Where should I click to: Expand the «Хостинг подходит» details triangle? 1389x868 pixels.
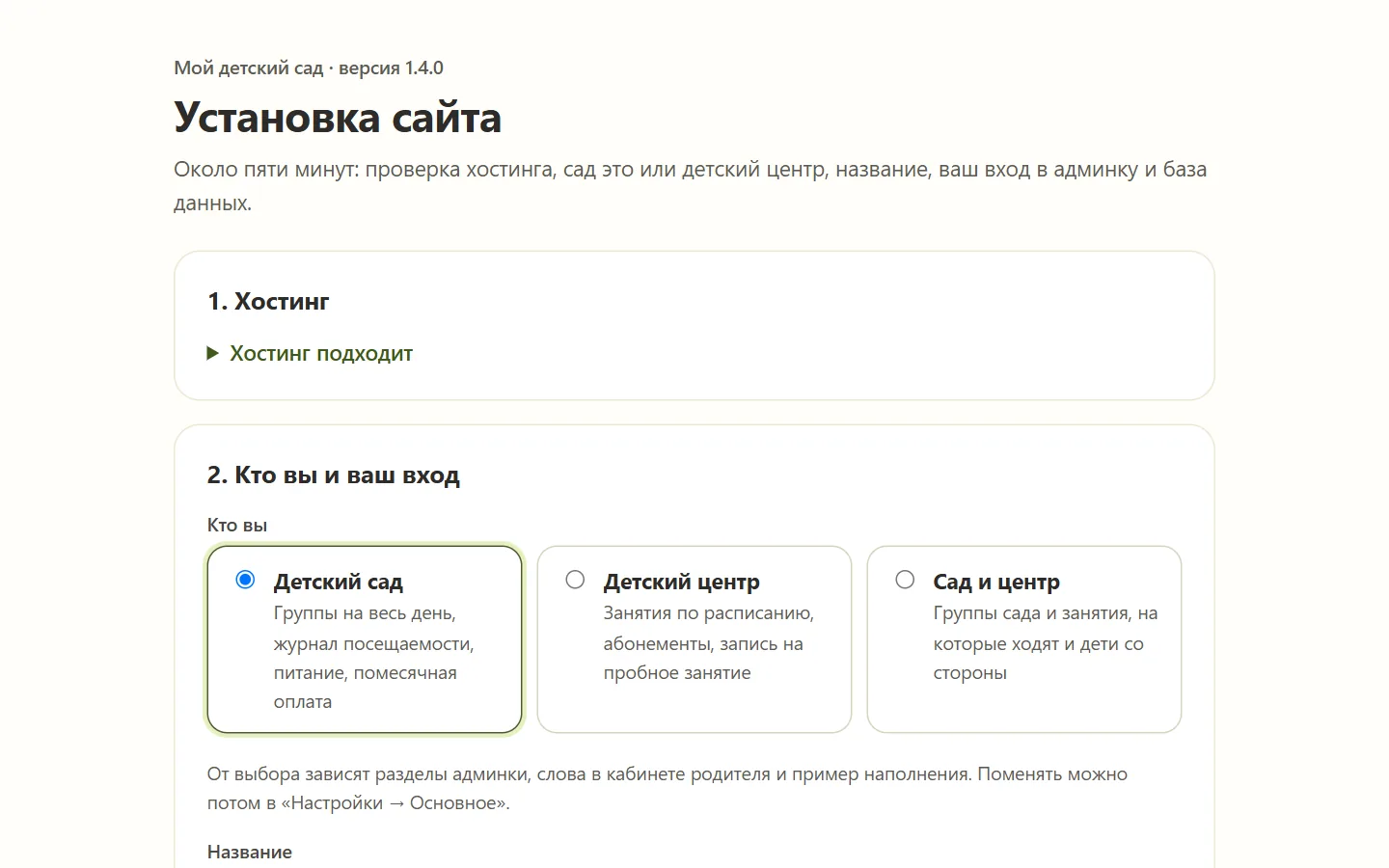click(213, 354)
